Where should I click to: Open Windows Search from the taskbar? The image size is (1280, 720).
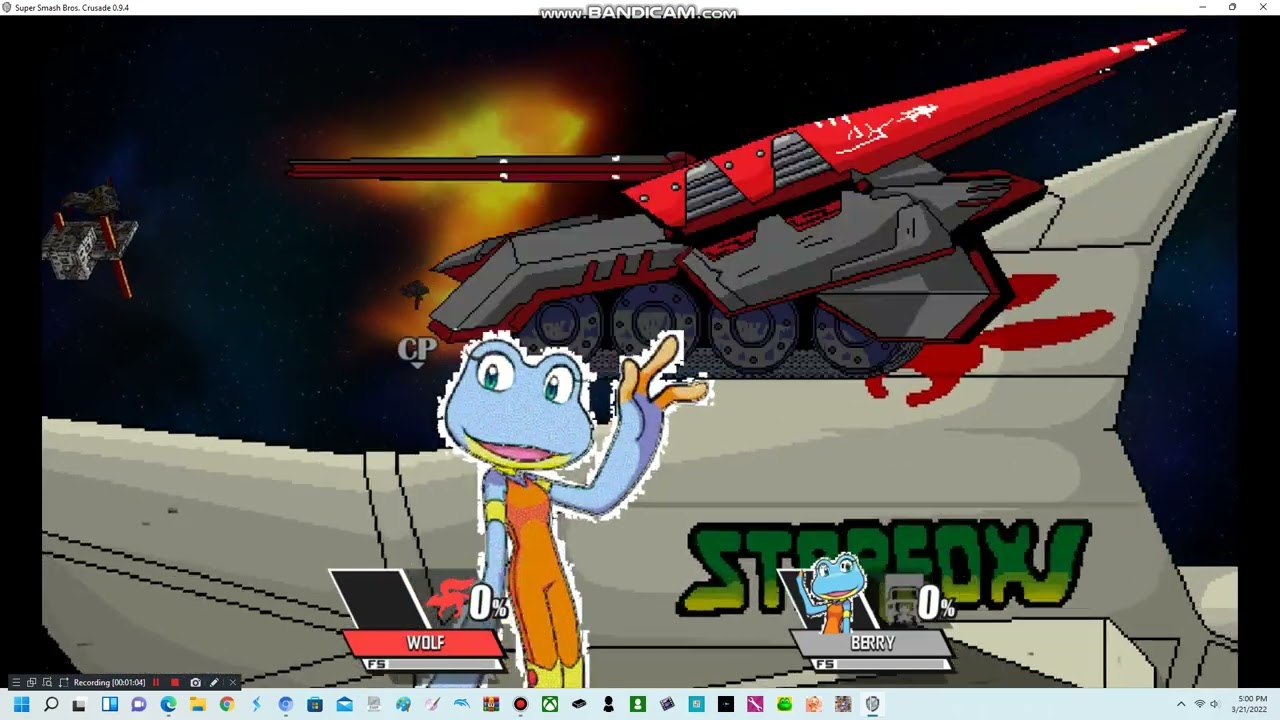(x=51, y=705)
